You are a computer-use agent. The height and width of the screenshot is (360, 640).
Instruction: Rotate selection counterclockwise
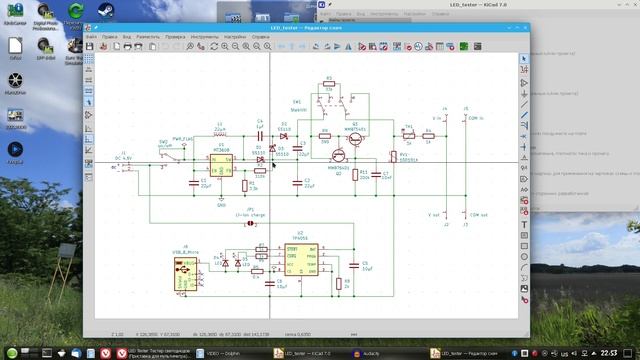pos(316,47)
